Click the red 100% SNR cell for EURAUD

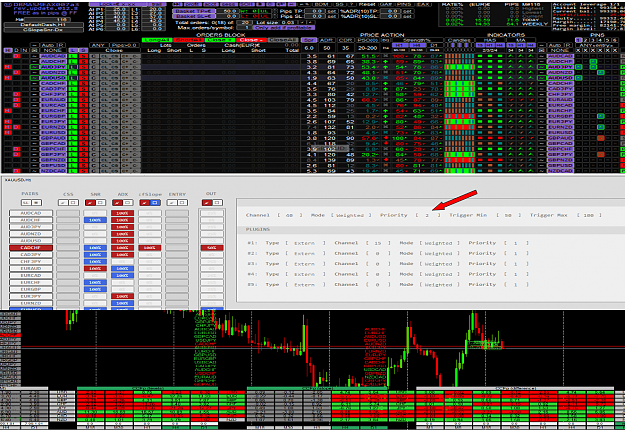[95, 269]
